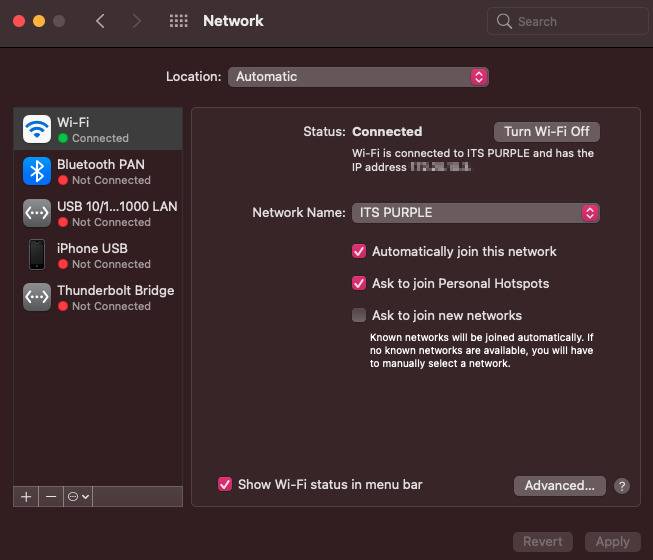Open help with the question mark button
Image resolution: width=653 pixels, height=560 pixels.
click(622, 486)
